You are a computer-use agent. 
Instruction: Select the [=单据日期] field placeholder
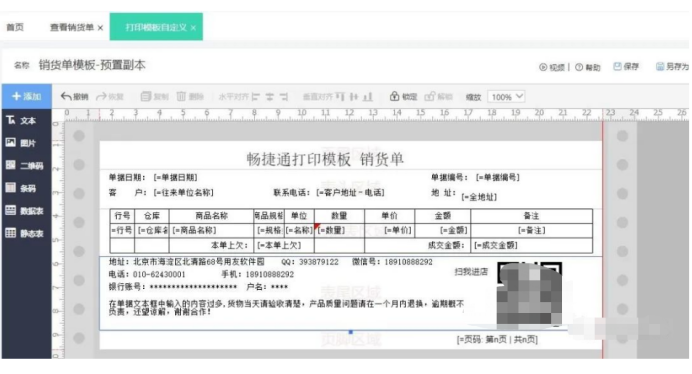click(176, 178)
